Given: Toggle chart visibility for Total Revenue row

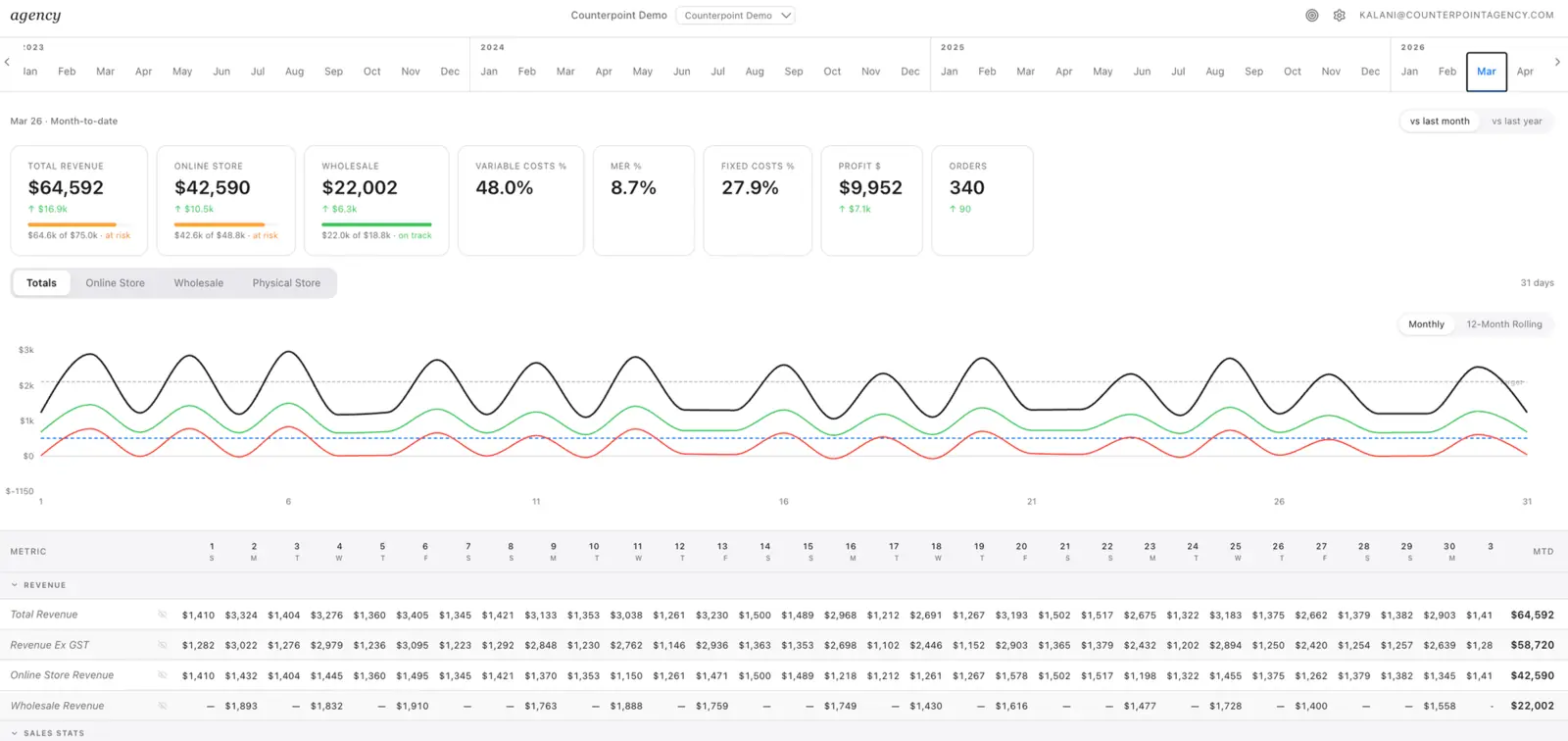Looking at the screenshot, I should click(x=163, y=615).
